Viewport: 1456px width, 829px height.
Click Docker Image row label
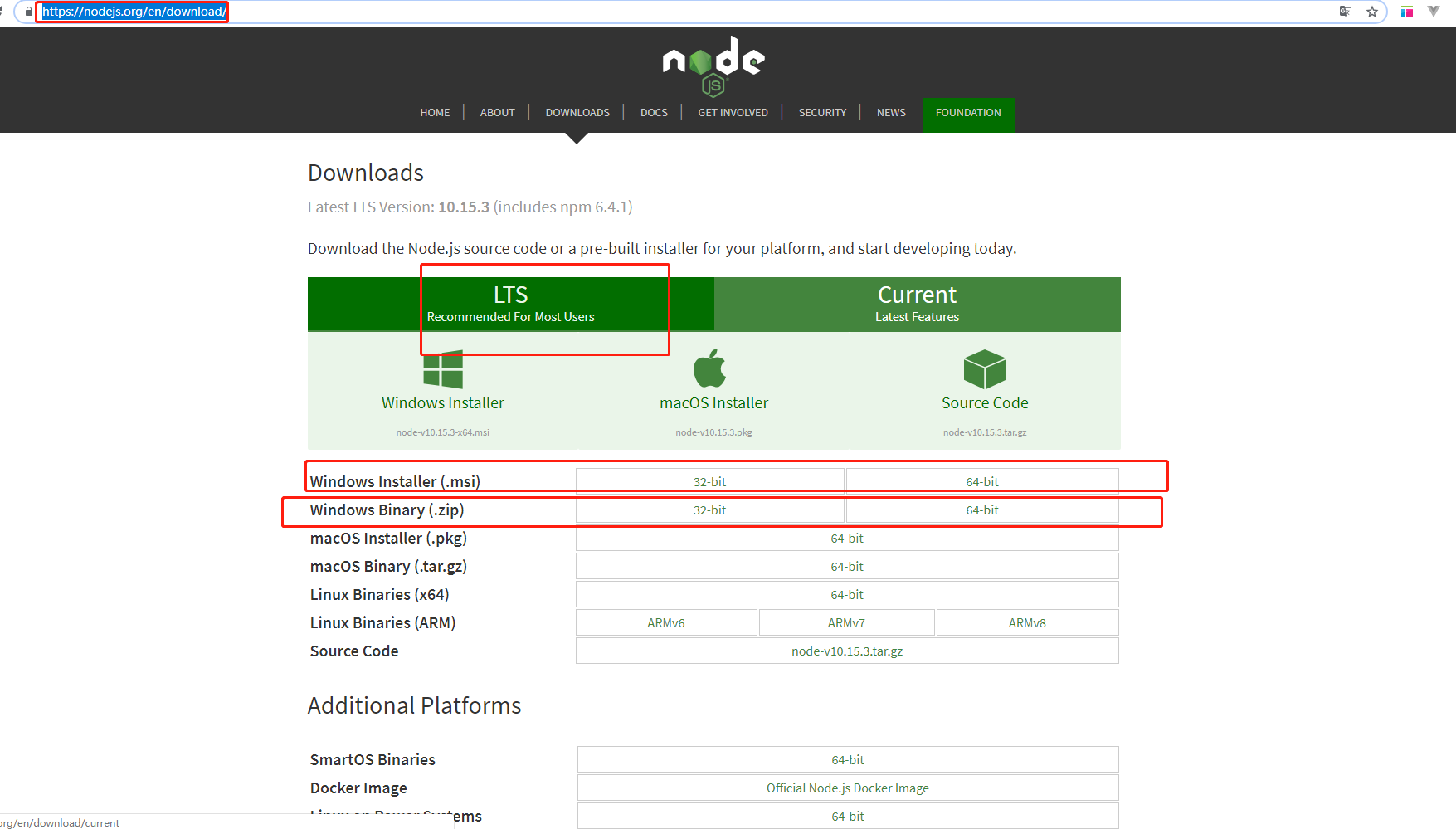(x=358, y=788)
